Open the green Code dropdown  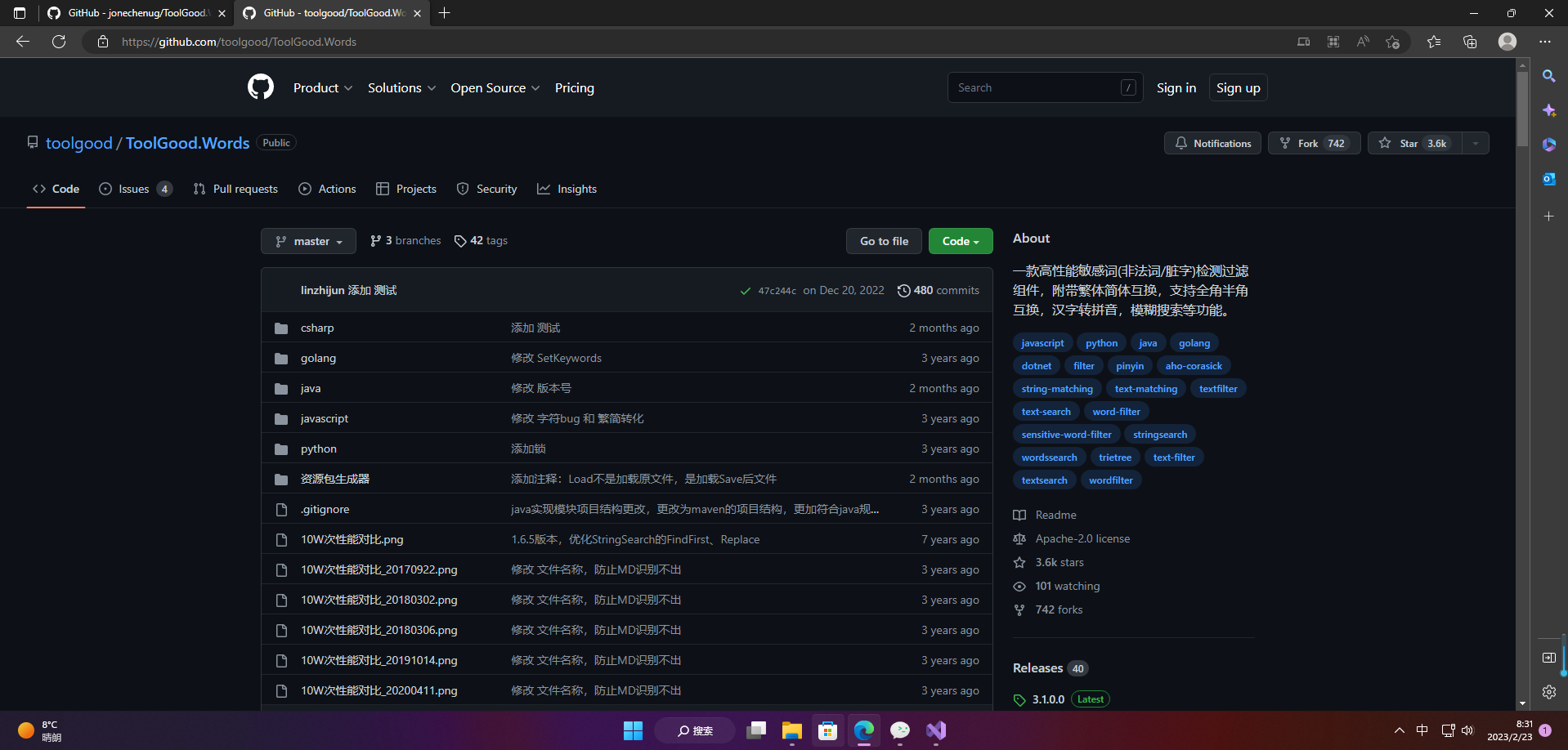click(960, 240)
